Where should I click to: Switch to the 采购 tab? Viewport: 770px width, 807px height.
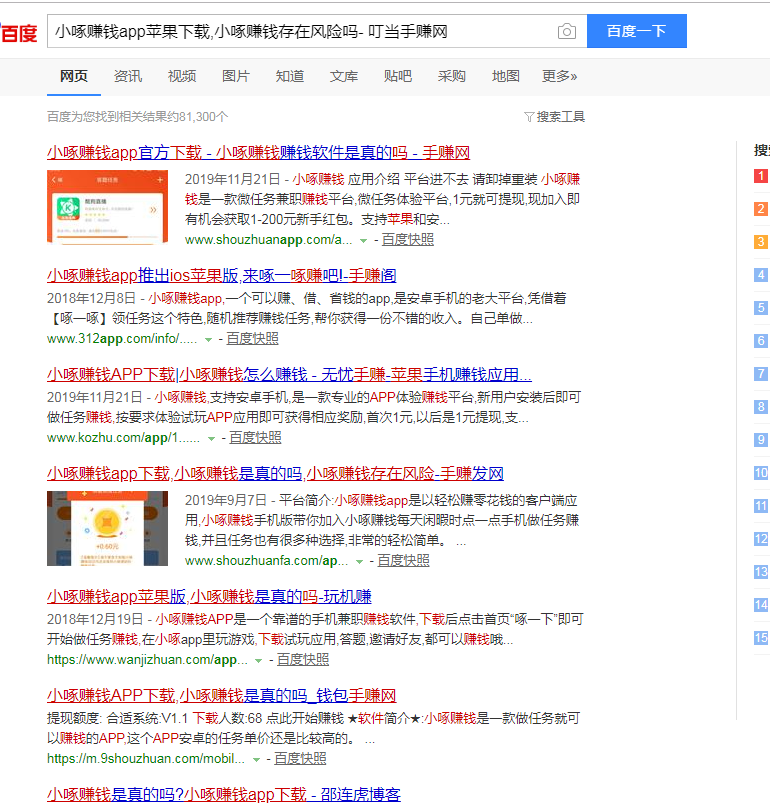tap(451, 76)
